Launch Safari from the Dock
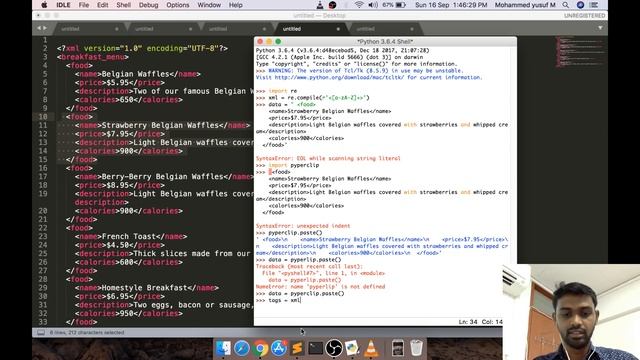The height and width of the screenshot is (360, 640). tap(242, 349)
